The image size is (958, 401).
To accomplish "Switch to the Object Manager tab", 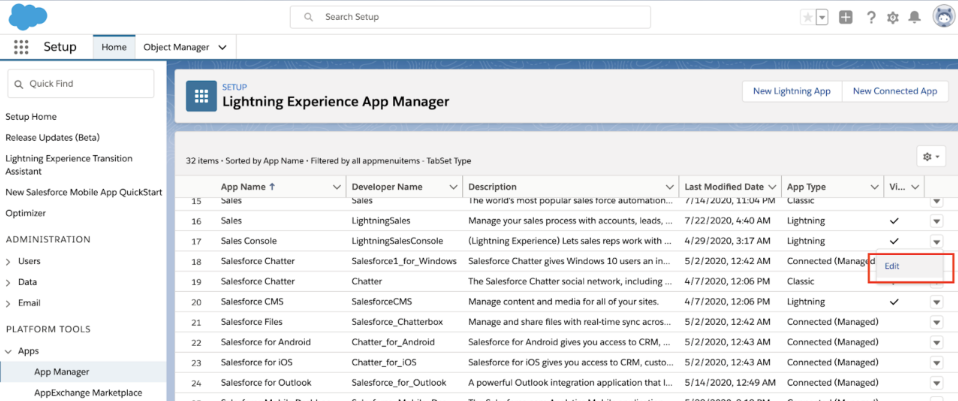I will 176,47.
